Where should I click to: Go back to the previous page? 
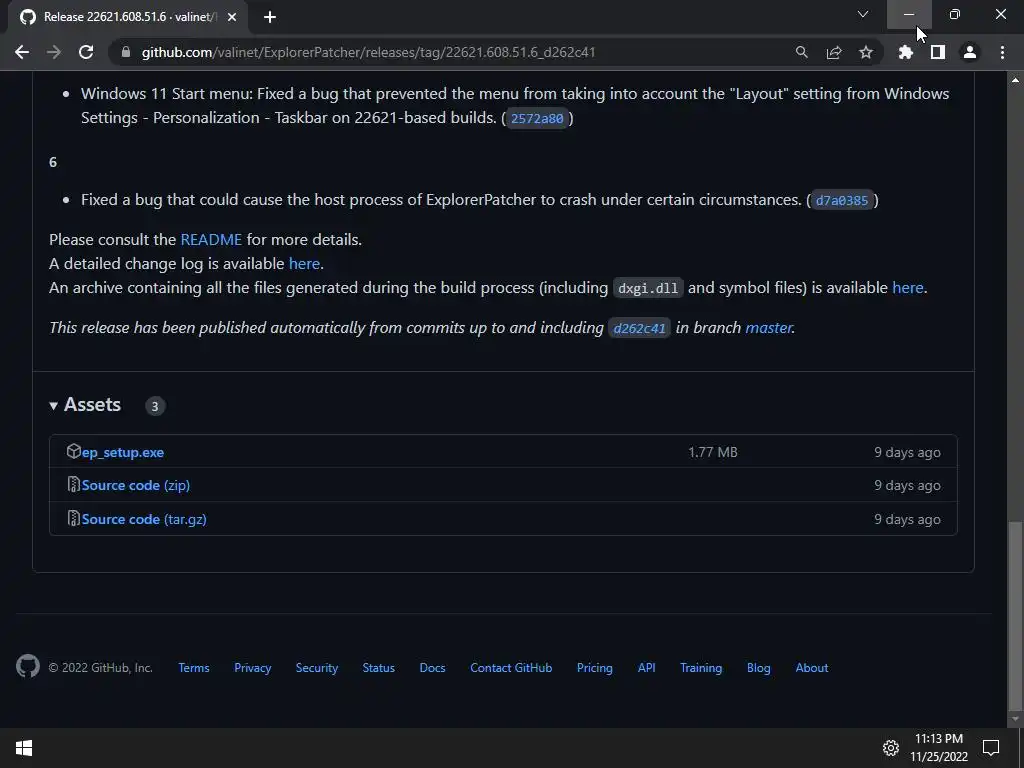(22, 52)
